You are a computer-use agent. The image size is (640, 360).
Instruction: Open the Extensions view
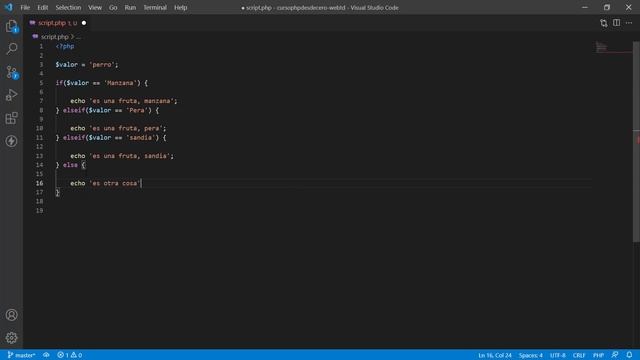click(x=11, y=118)
